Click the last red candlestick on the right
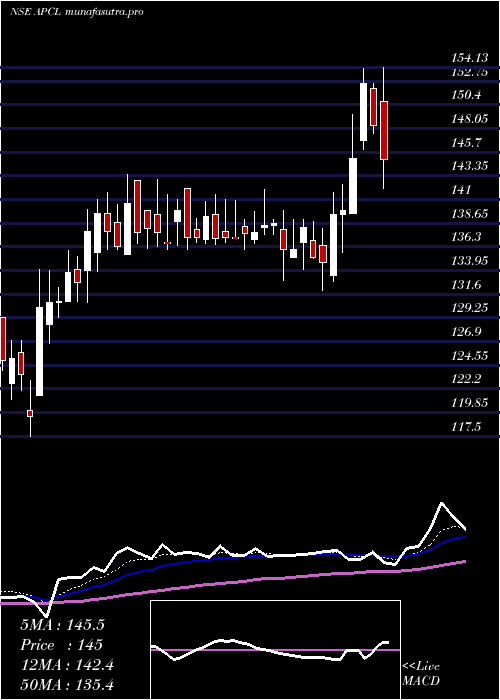The width and height of the screenshot is (500, 700). [x=383, y=130]
